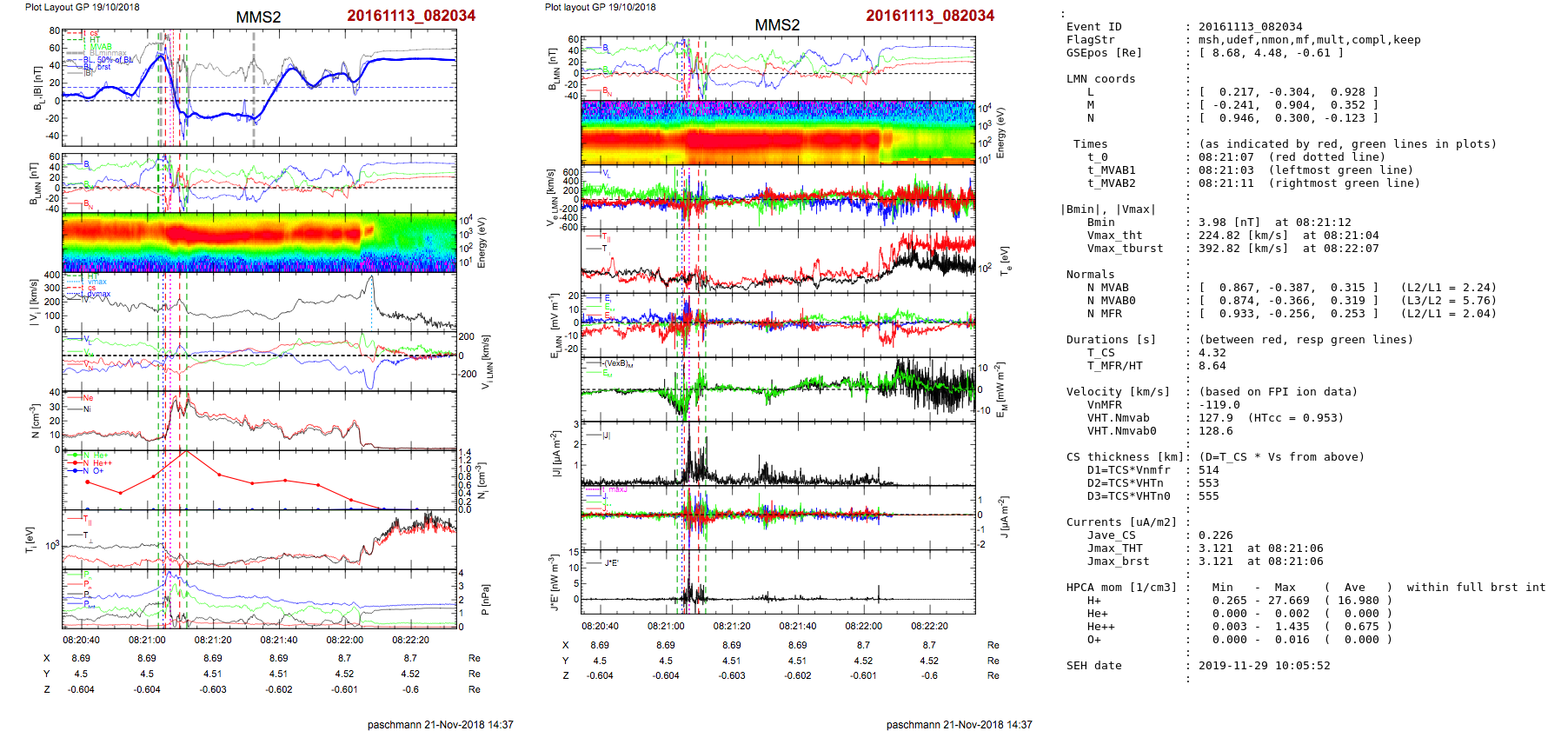Click the MMS2 title above the left plot
Image resolution: width=1568 pixels, height=731 pixels.
point(258,17)
